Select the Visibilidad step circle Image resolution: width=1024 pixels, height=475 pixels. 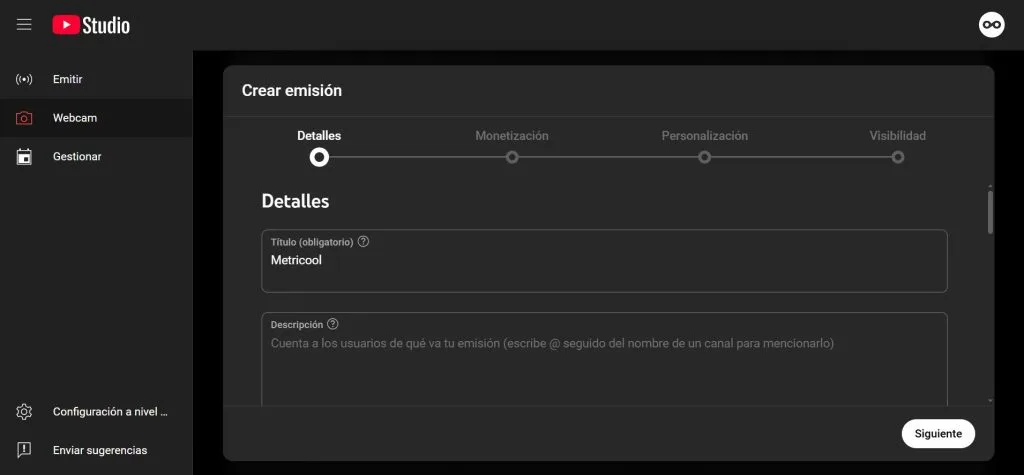[x=898, y=157]
